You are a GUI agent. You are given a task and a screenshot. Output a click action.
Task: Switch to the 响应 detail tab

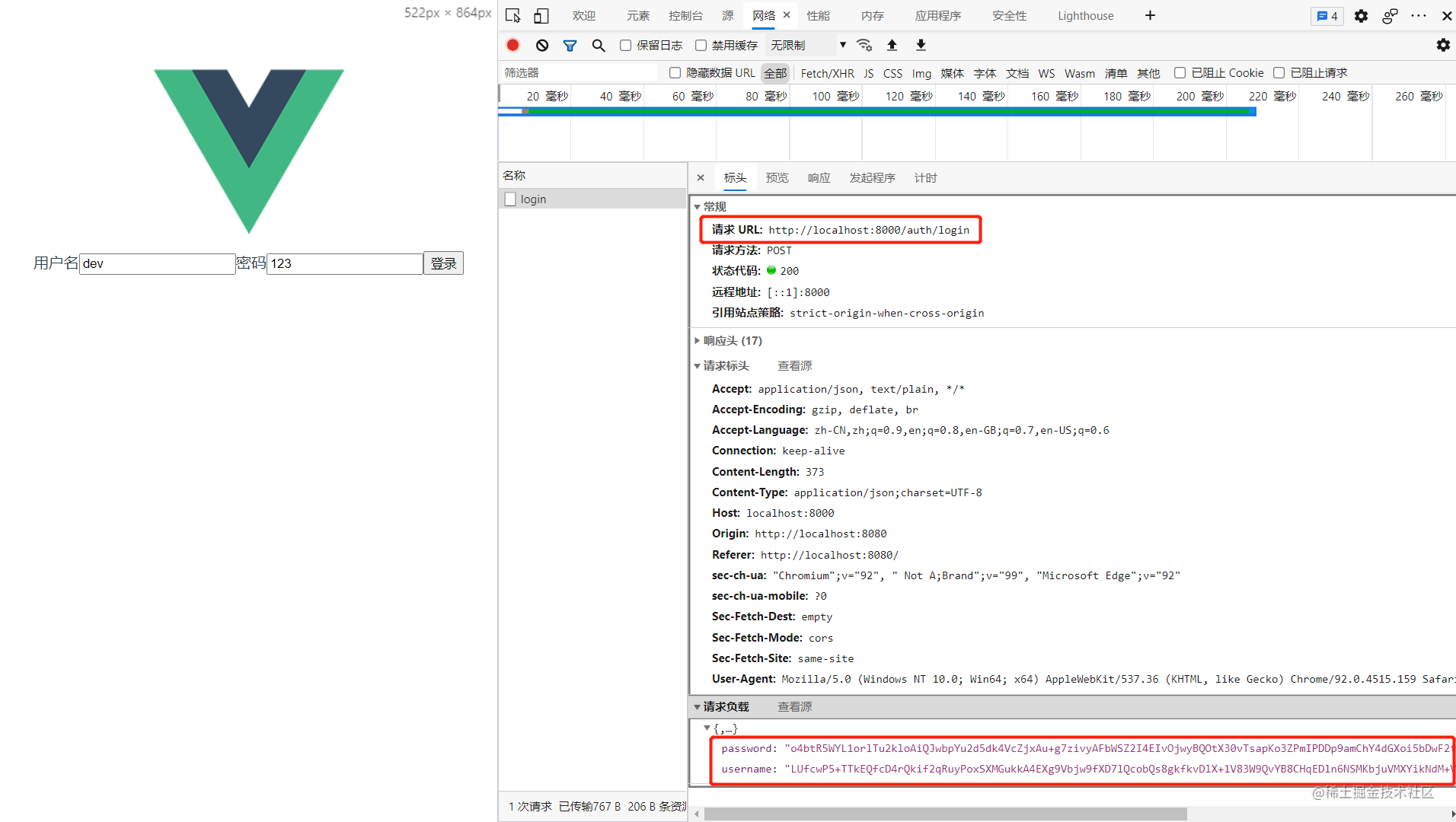click(x=819, y=178)
